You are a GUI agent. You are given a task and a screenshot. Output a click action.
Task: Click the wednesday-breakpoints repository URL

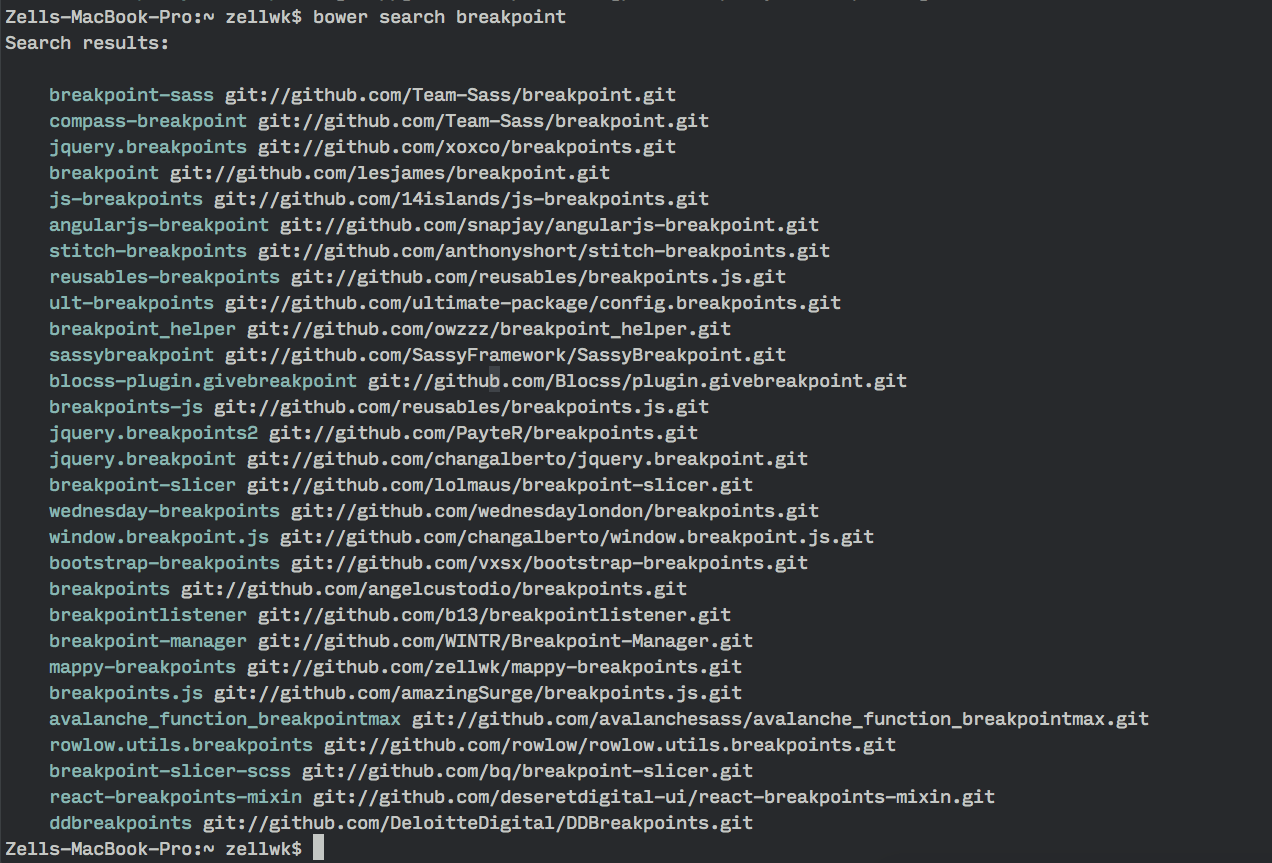tap(555, 511)
